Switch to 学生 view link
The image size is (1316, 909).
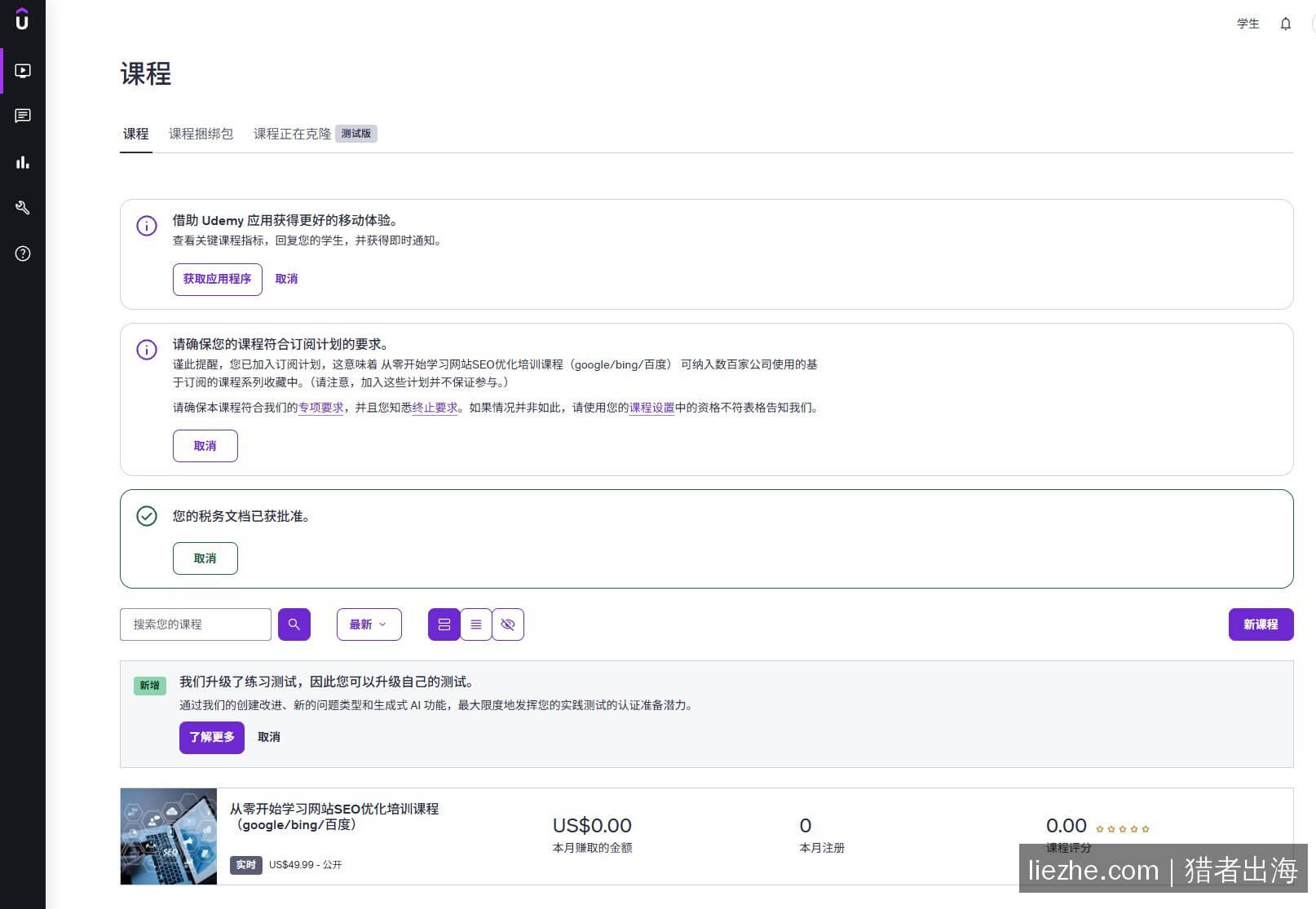click(x=1248, y=24)
